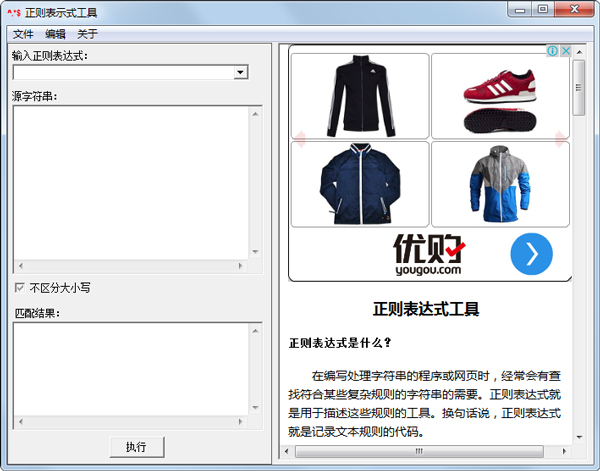Click the 匹配结果 scroll down arrow
The height and width of the screenshot is (471, 600).
tap(255, 407)
